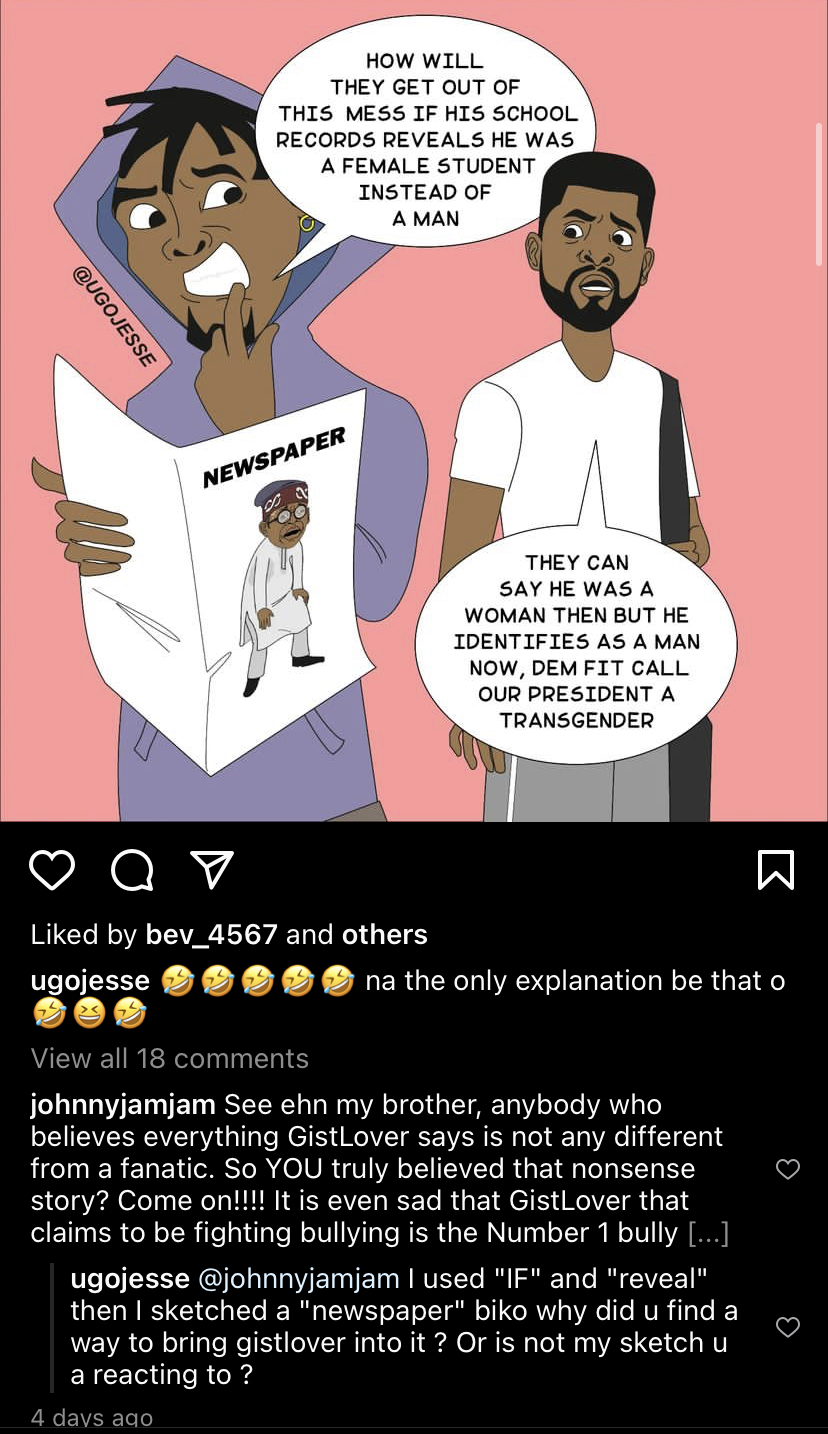Viewport: 828px width, 1434px height.
Task: Tap the @UGOJESSE watermark on the image
Action: click(x=112, y=317)
